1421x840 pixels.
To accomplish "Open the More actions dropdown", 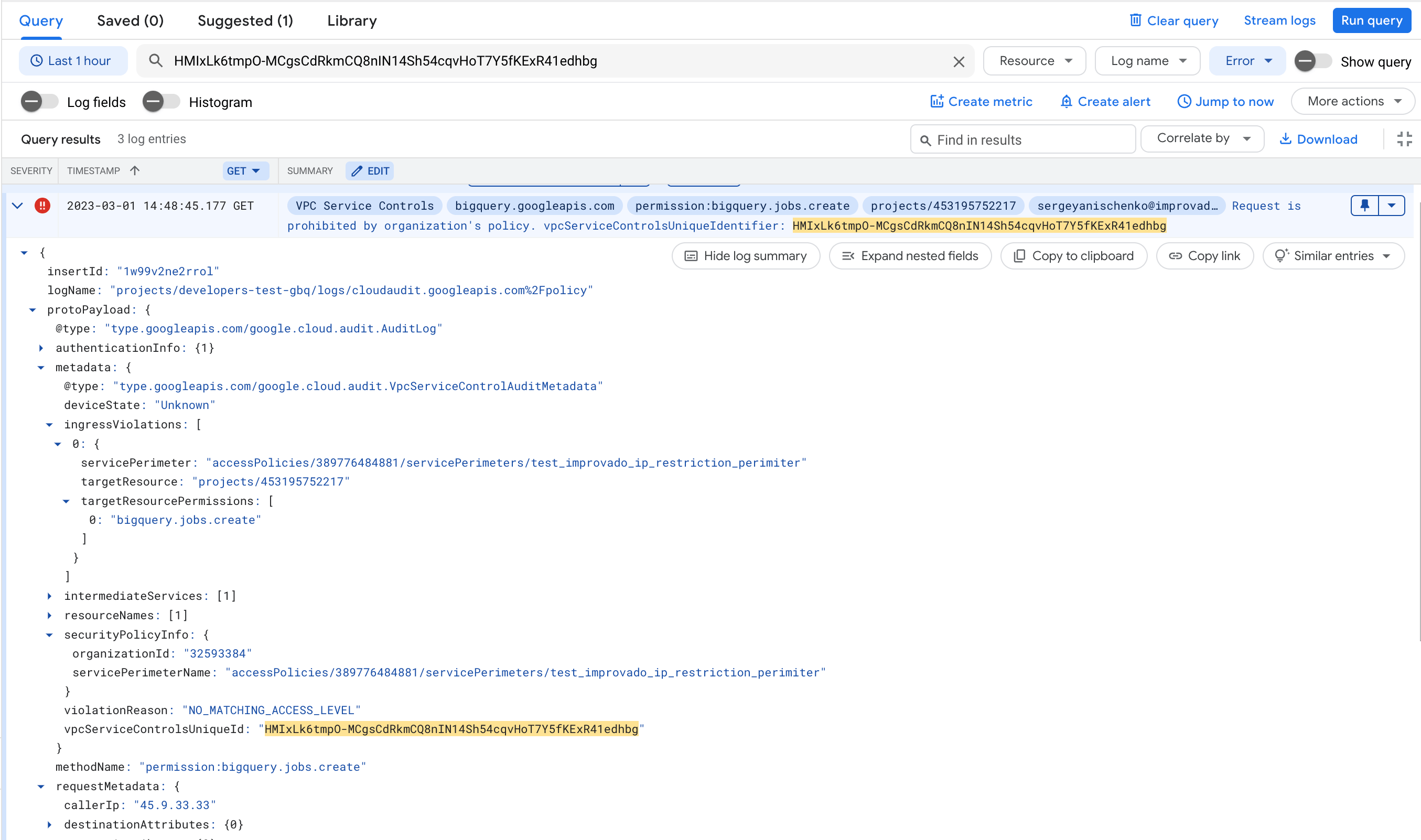I will 1352,101.
